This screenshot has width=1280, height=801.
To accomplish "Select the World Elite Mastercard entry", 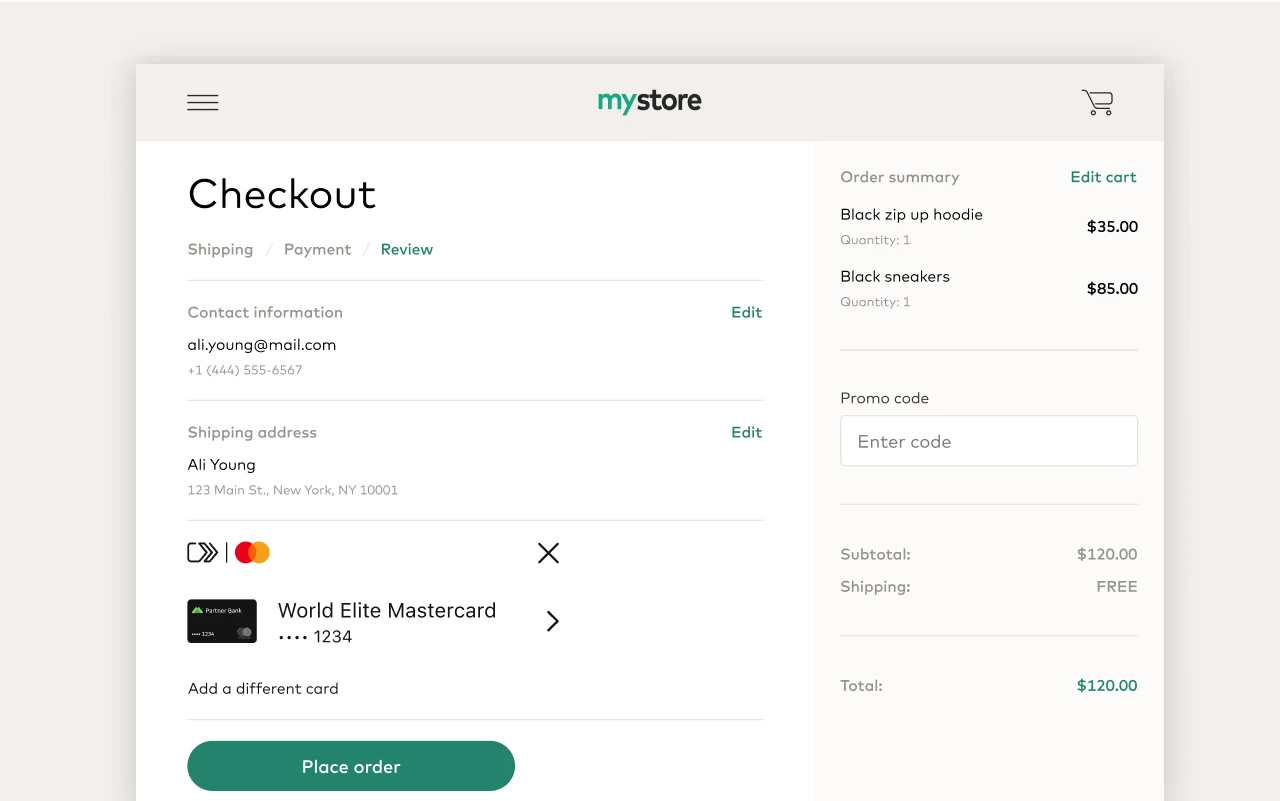I will tap(386, 621).
